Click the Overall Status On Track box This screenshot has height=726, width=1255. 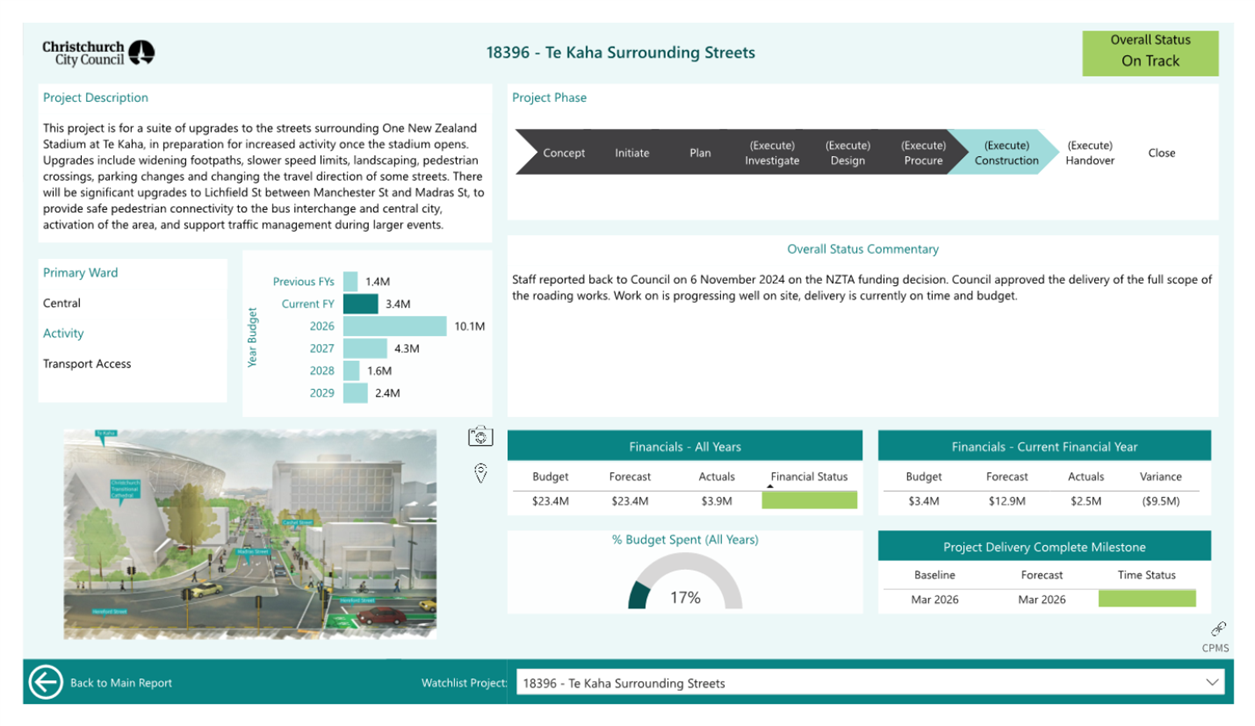point(1150,53)
